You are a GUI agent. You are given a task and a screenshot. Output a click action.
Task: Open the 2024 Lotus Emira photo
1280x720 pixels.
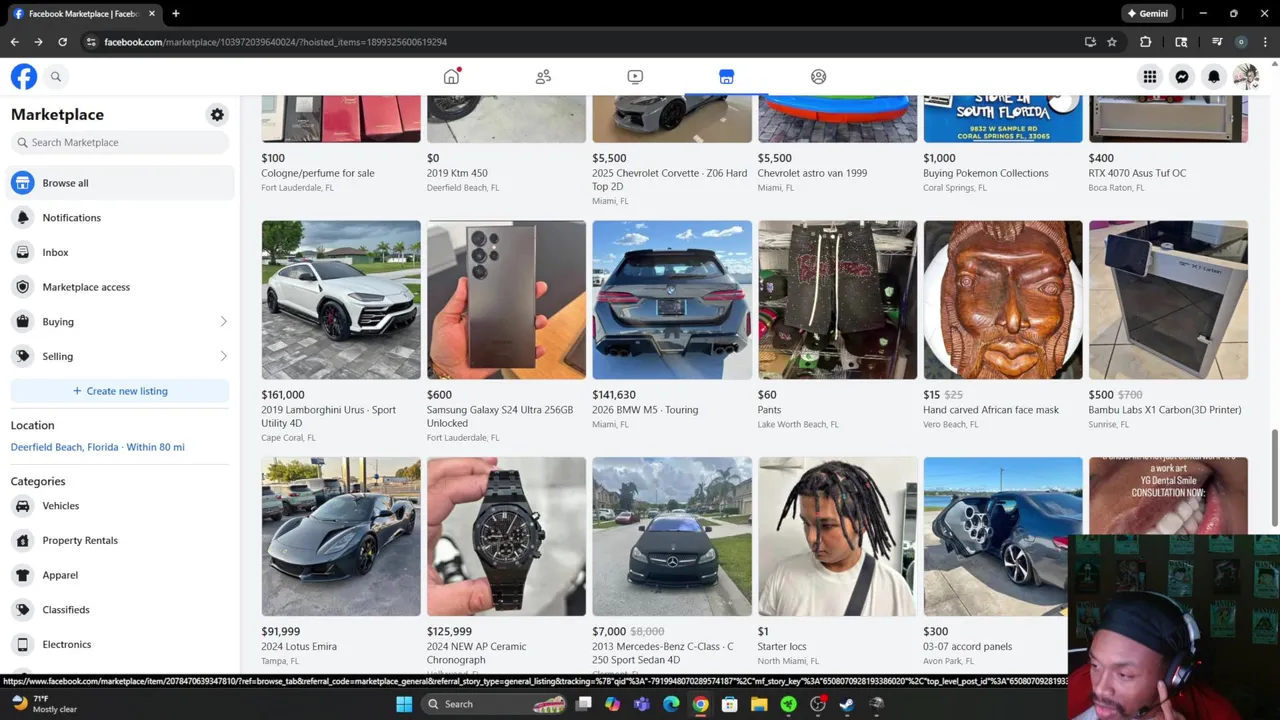point(341,537)
